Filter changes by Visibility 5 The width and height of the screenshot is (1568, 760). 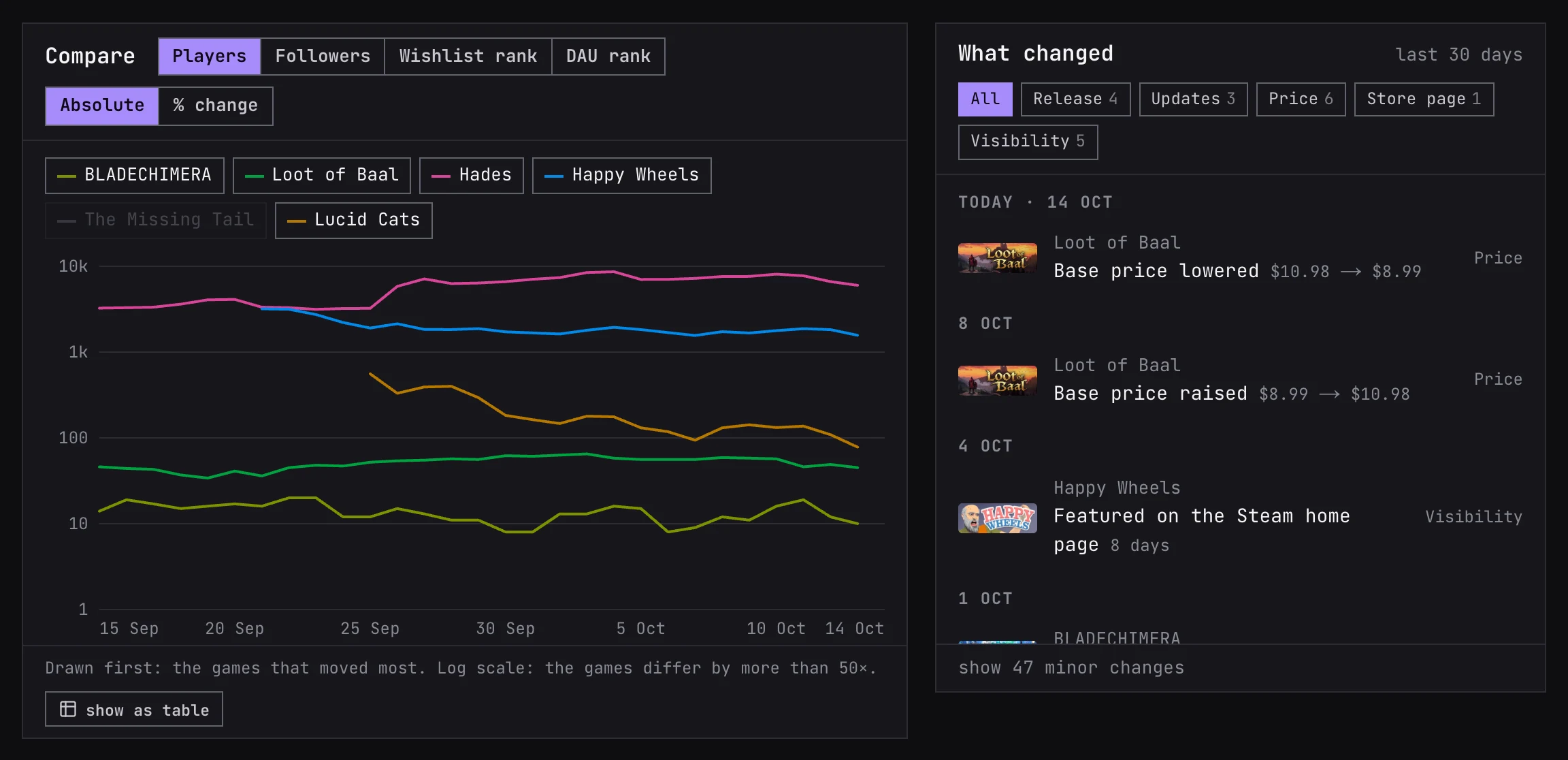coord(1028,142)
